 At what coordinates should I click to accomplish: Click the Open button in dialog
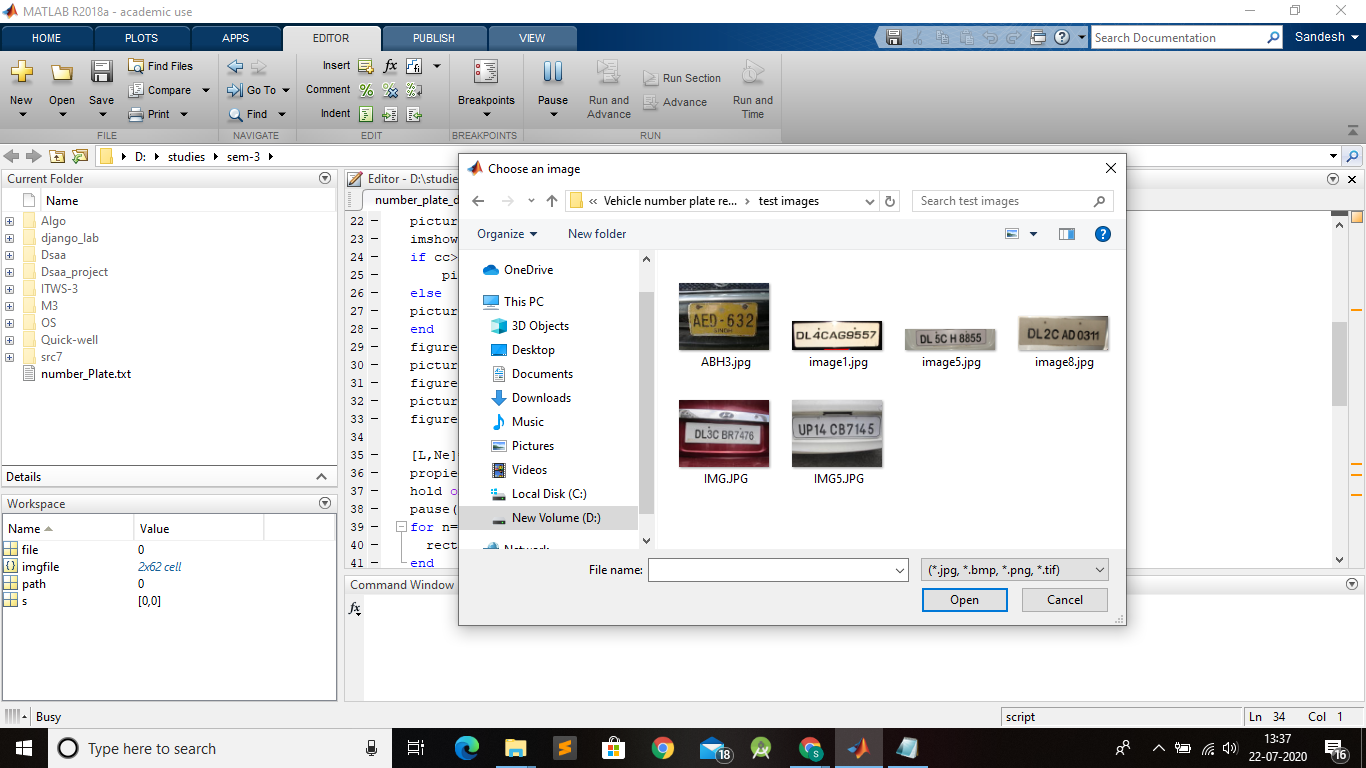[964, 600]
